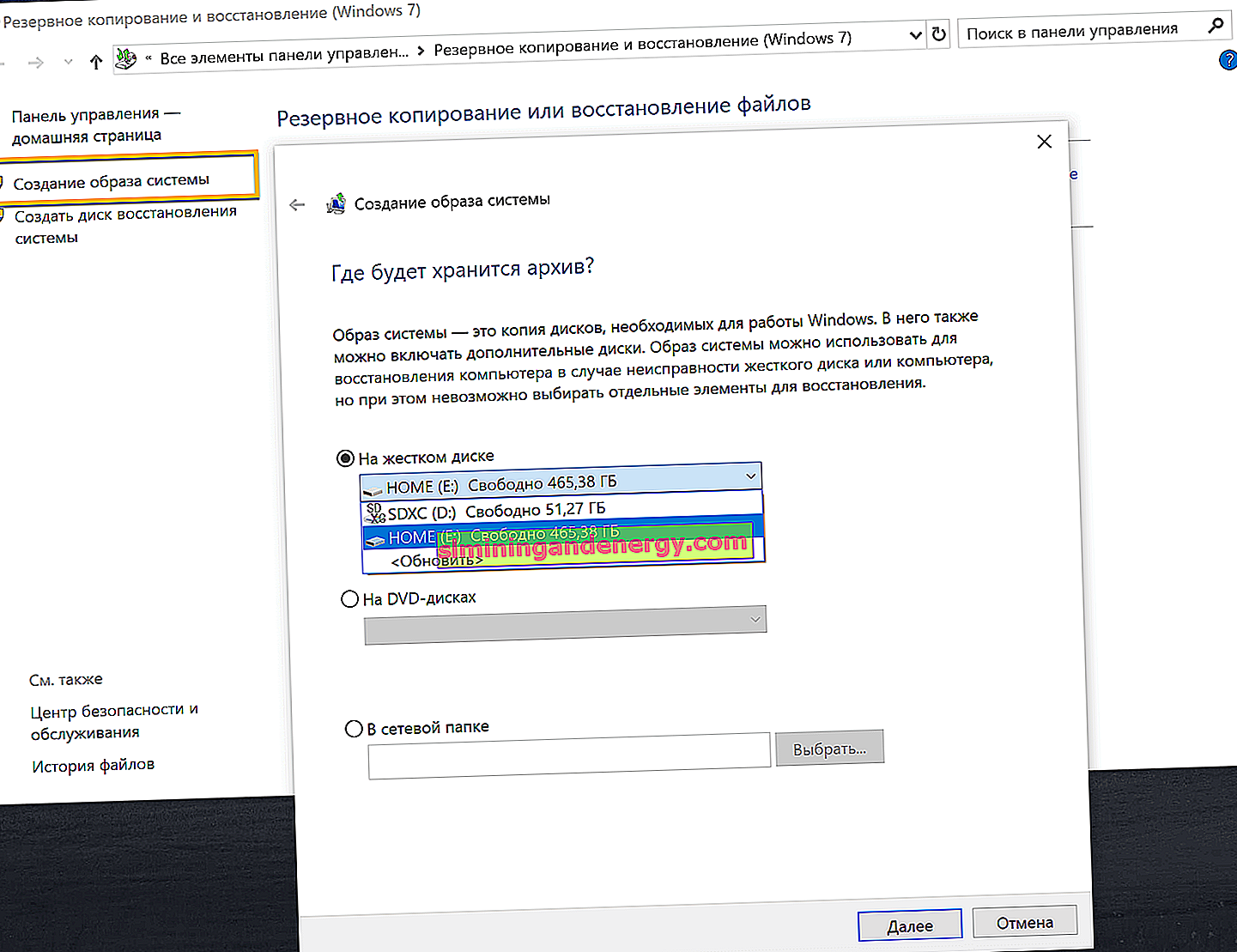Click the search magnifier icon

1216,26
